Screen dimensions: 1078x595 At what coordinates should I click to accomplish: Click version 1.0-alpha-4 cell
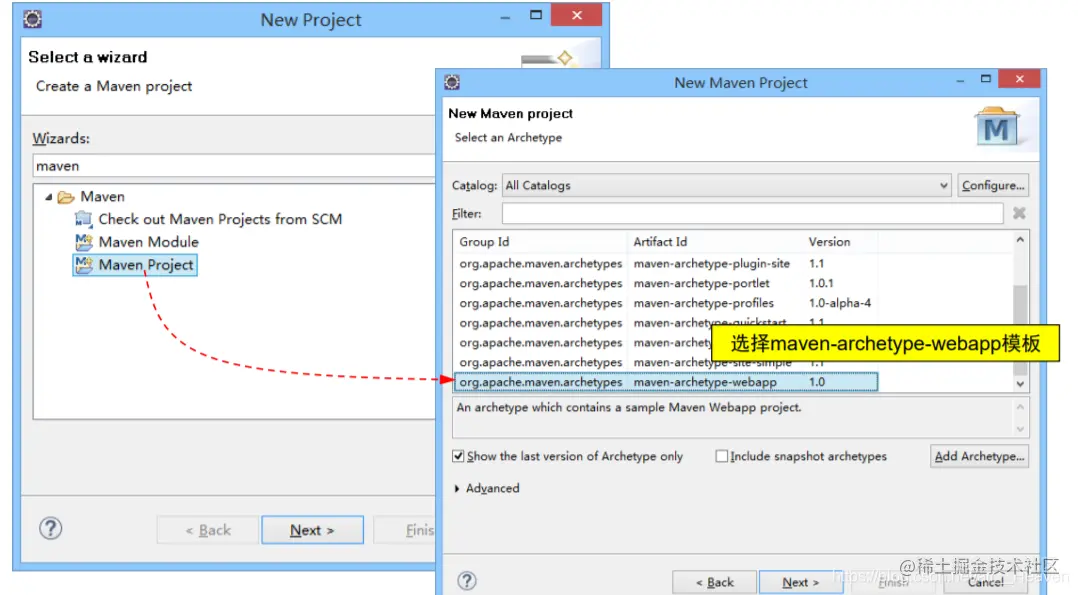click(x=839, y=303)
